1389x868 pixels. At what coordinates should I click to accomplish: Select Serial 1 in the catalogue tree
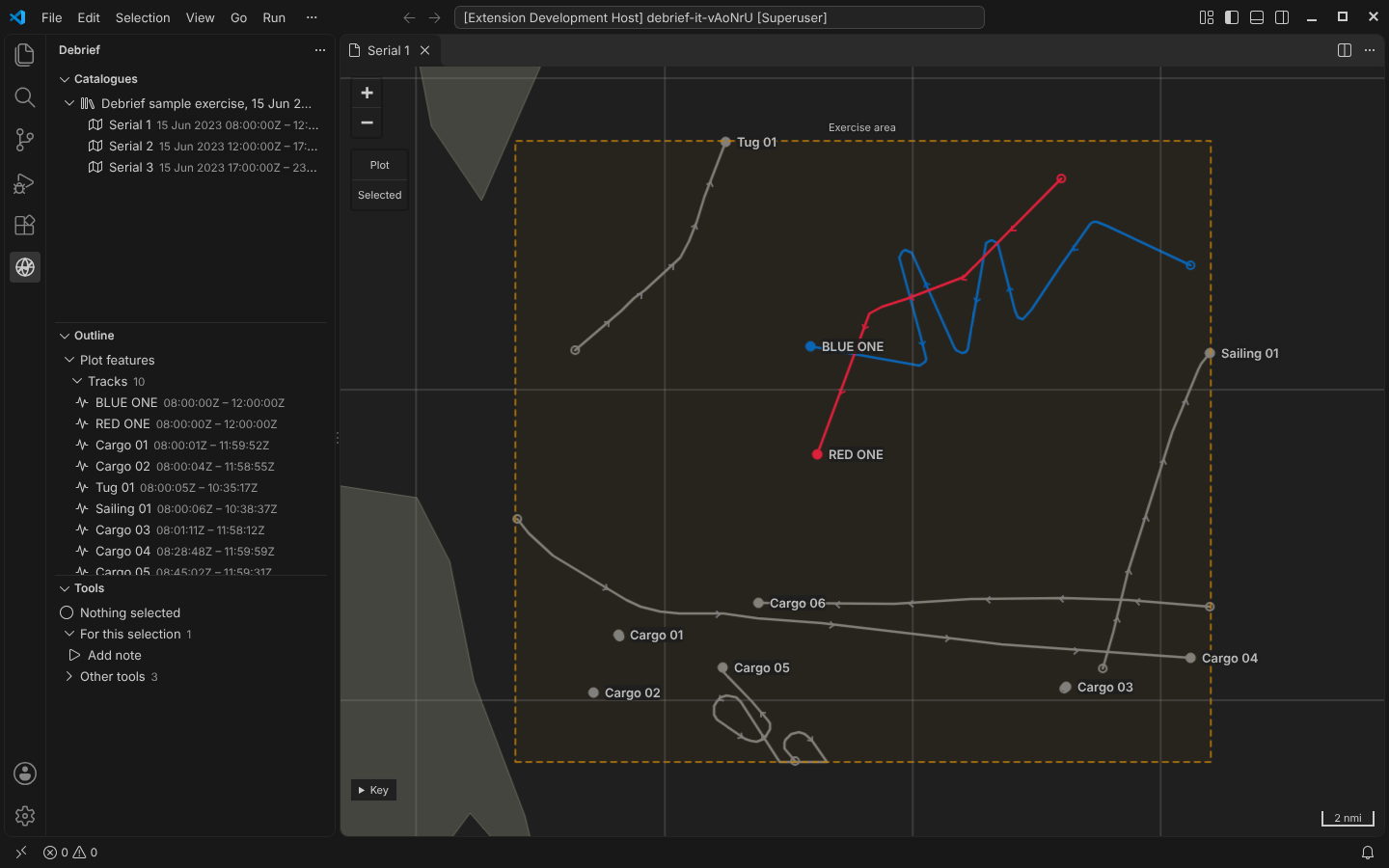[191, 124]
